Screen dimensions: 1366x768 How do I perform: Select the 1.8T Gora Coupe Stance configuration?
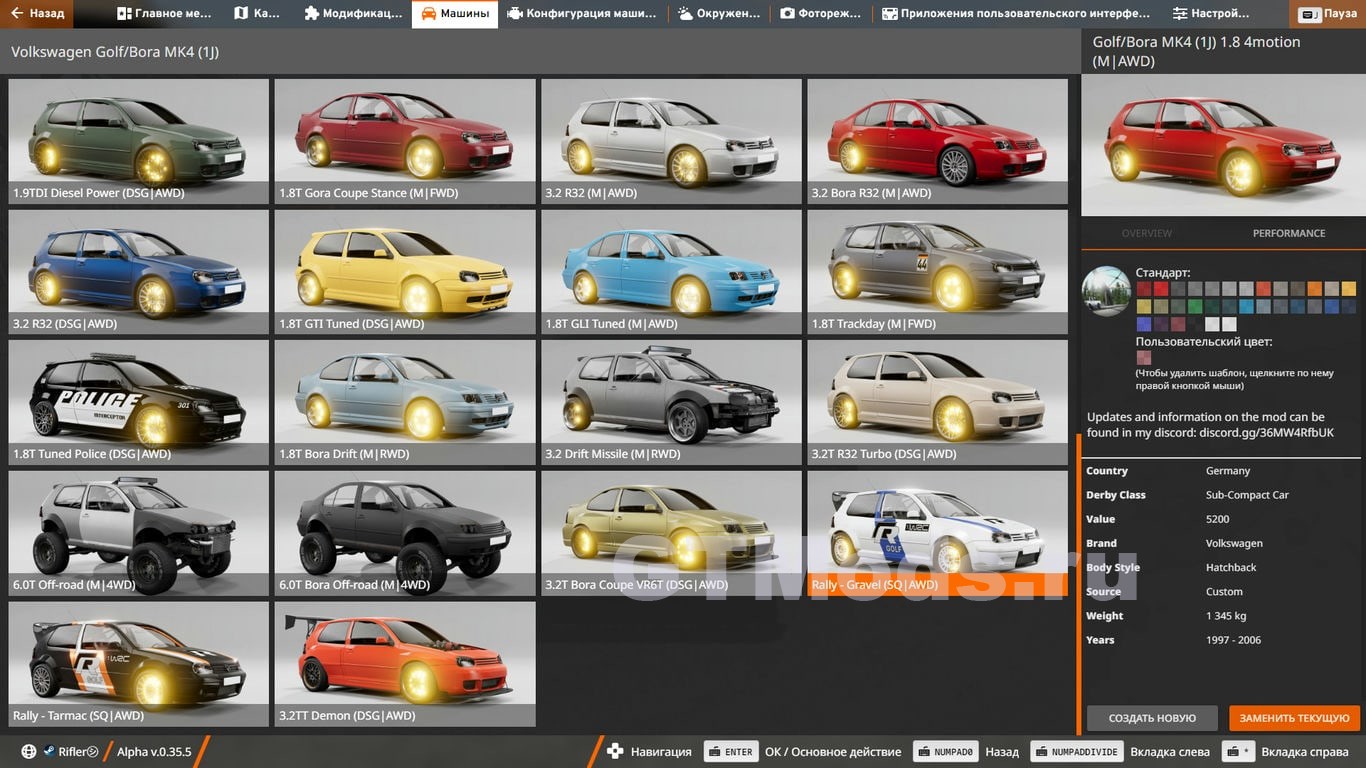(405, 142)
